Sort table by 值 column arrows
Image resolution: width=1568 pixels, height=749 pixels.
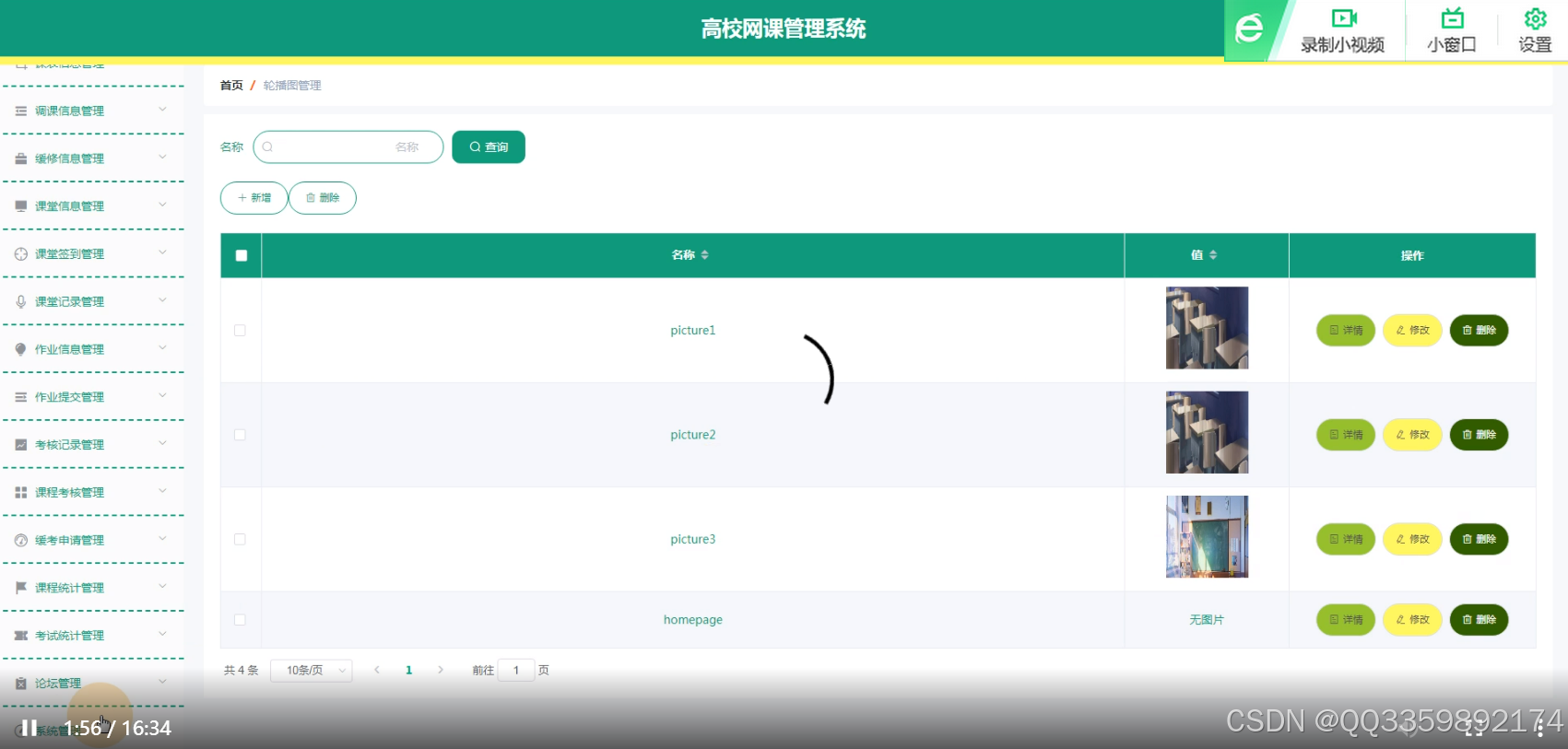coord(1213,255)
